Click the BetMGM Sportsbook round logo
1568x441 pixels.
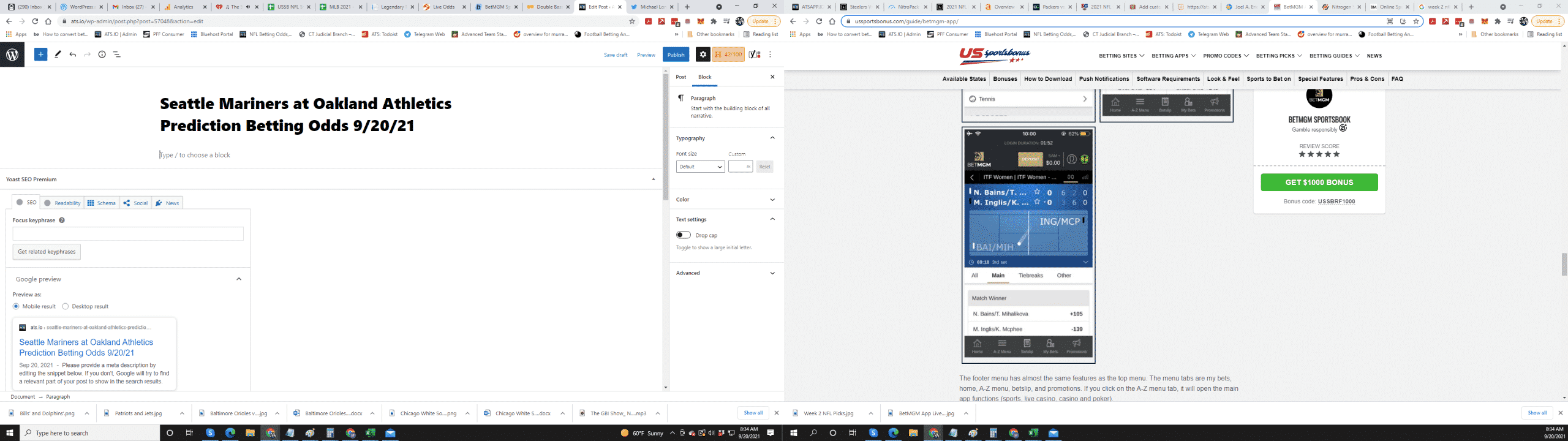1319,97
